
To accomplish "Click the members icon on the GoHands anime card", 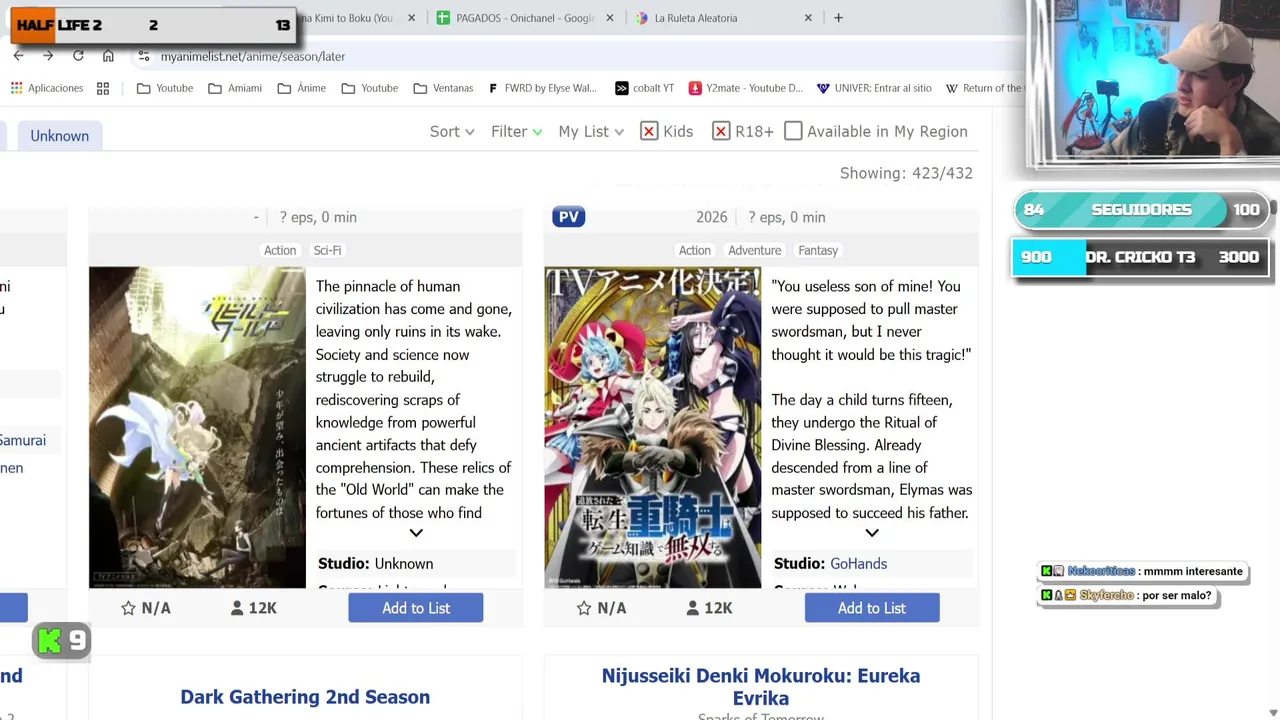I will [x=693, y=608].
